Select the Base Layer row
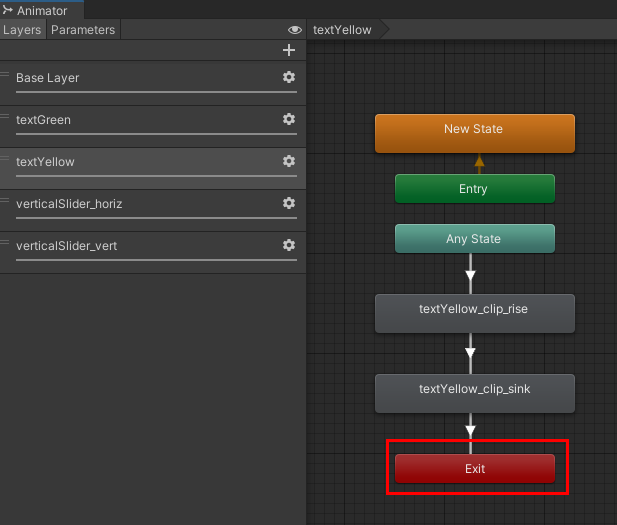The image size is (617, 525). 153,83
